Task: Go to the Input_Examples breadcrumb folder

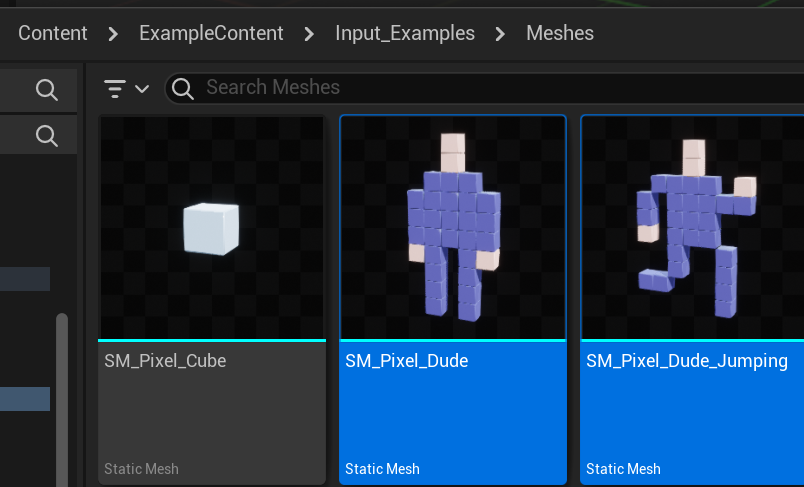Action: tap(405, 34)
